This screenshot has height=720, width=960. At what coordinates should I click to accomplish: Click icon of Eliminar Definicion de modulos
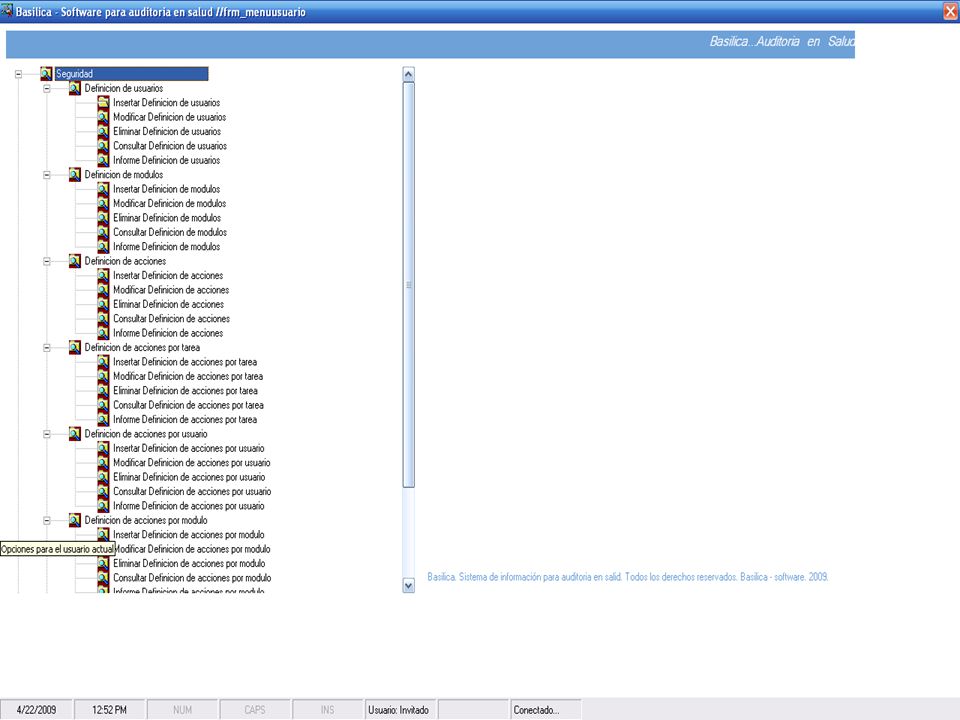coord(103,218)
